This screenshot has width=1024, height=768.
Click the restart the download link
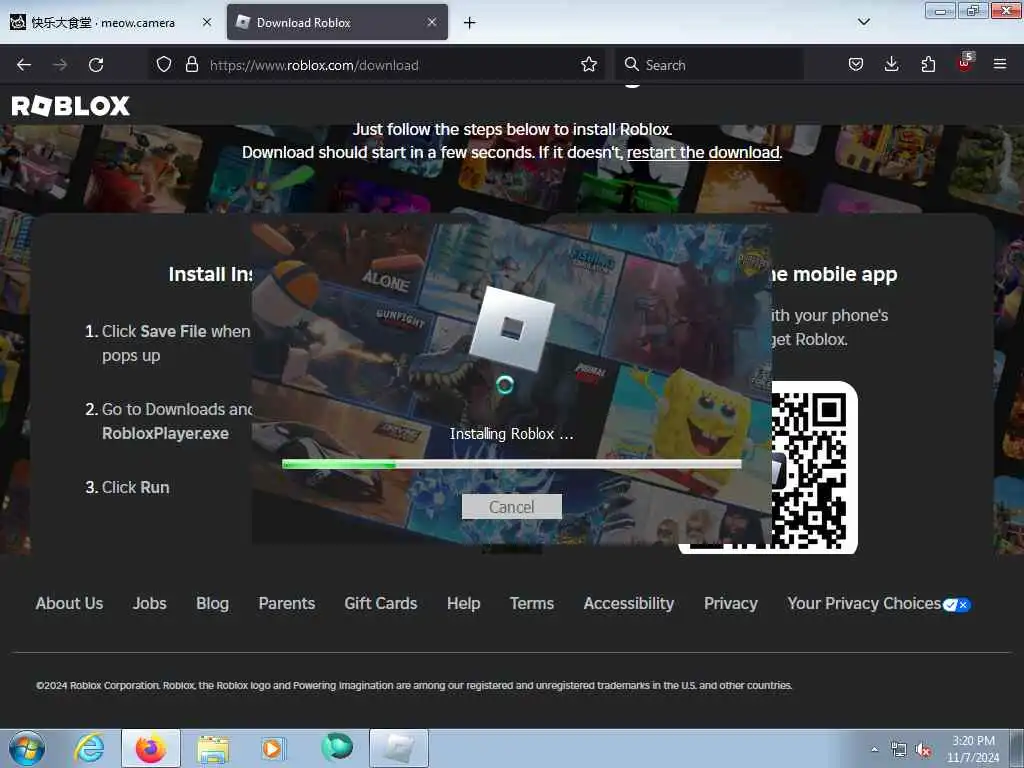[703, 153]
